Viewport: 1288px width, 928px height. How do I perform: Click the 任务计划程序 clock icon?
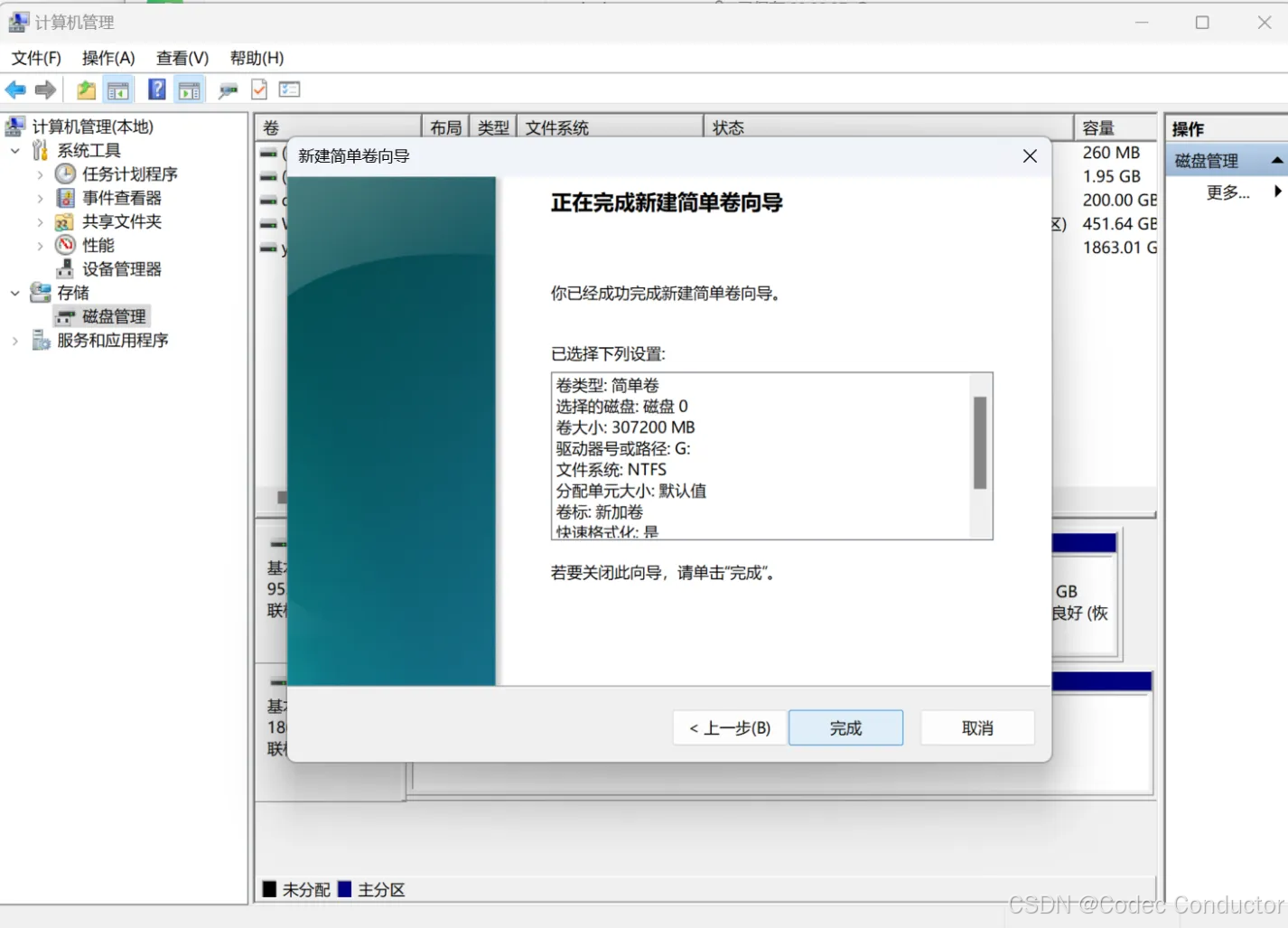click(66, 173)
